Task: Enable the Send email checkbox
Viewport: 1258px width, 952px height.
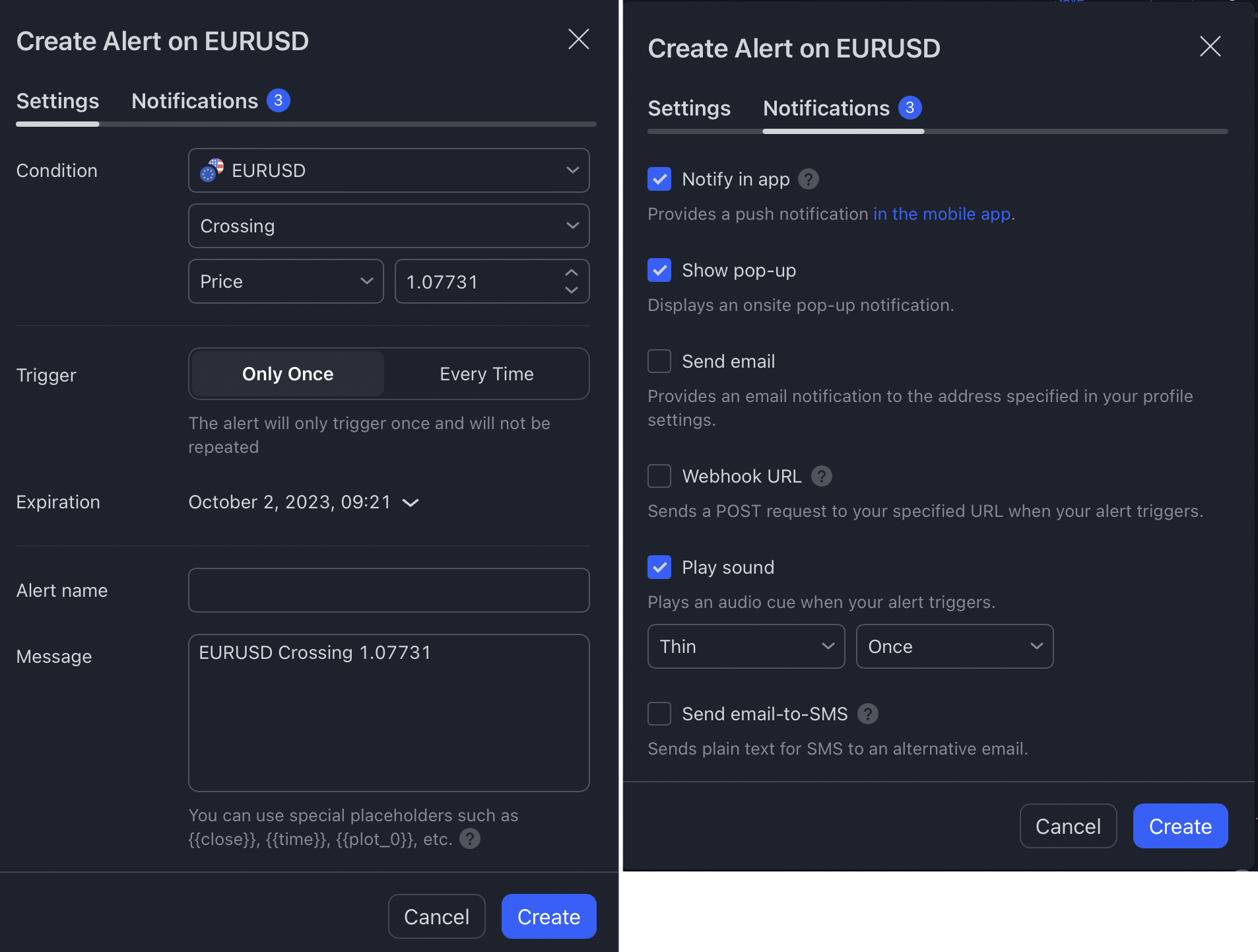Action: click(x=659, y=361)
